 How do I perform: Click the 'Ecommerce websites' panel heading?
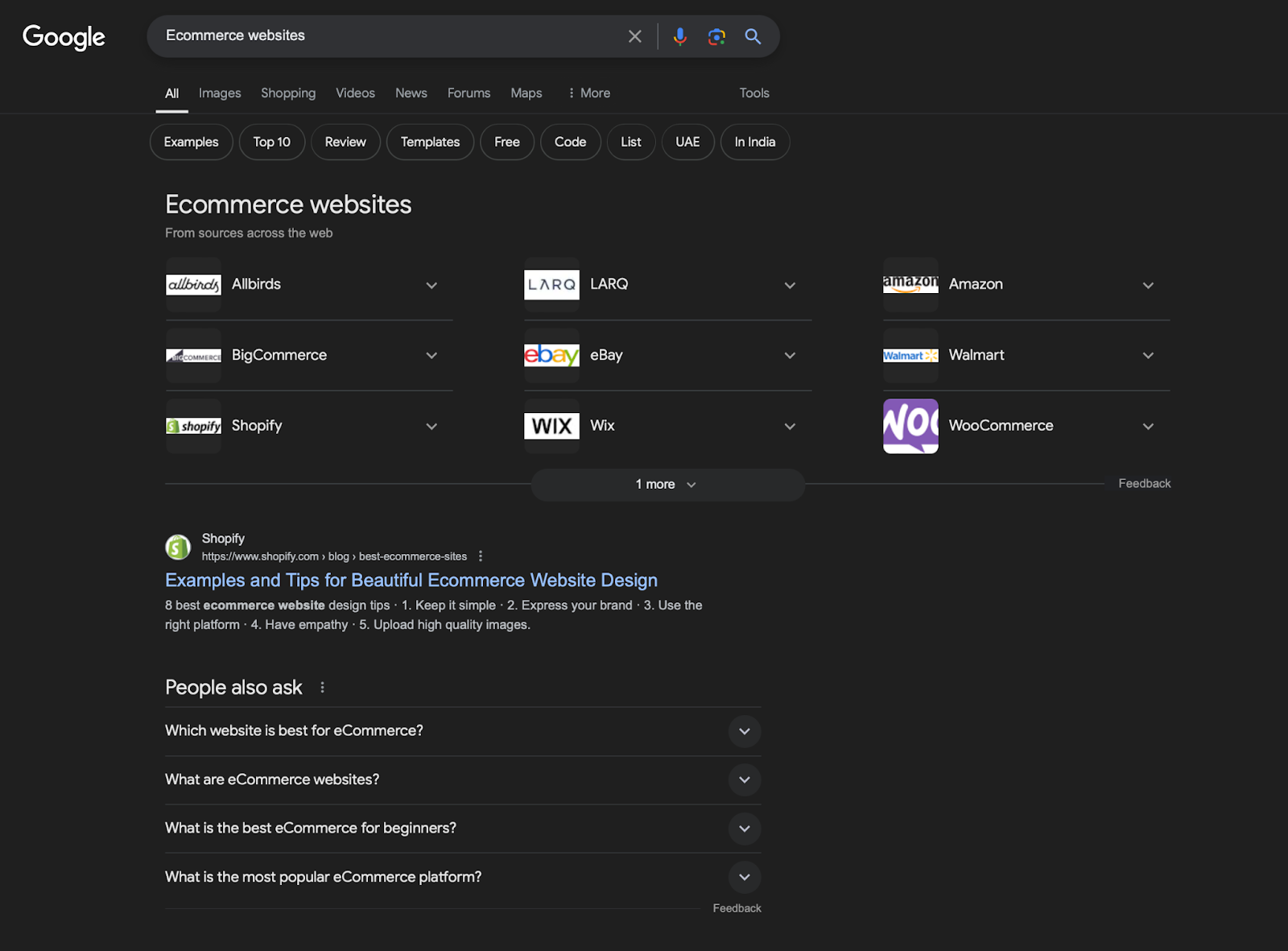288,205
